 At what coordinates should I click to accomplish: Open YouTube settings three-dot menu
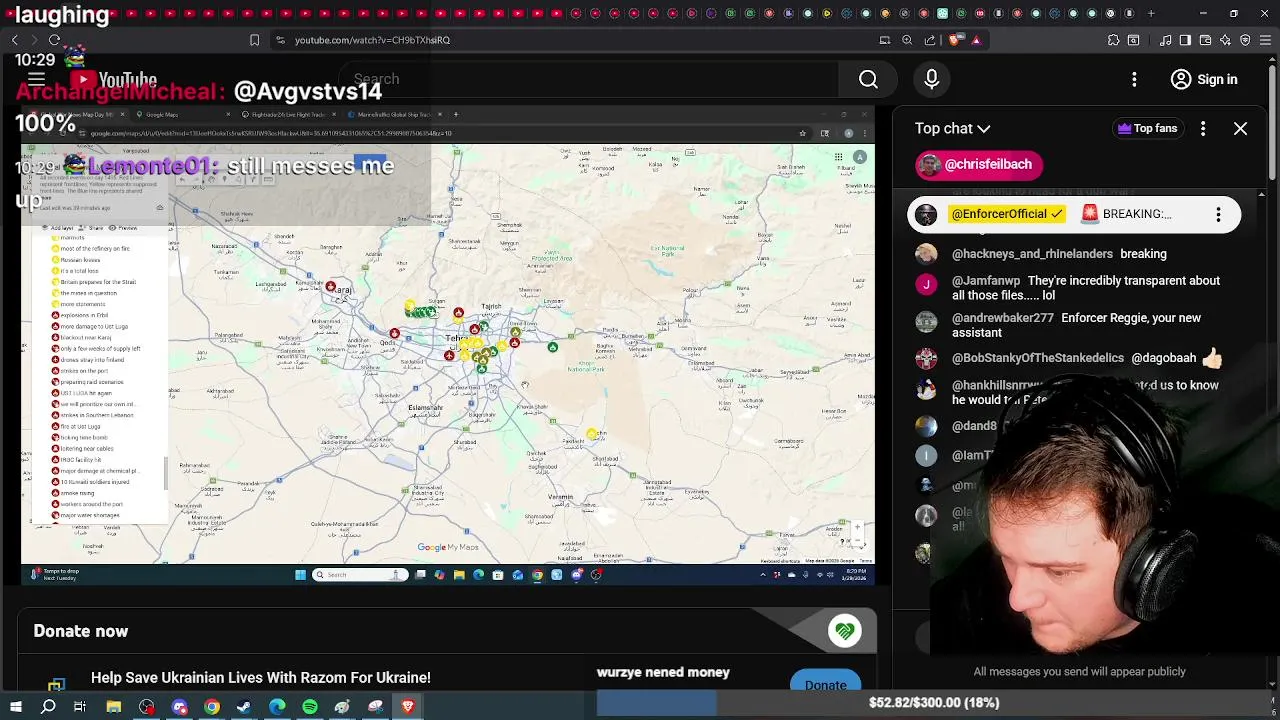1134,79
